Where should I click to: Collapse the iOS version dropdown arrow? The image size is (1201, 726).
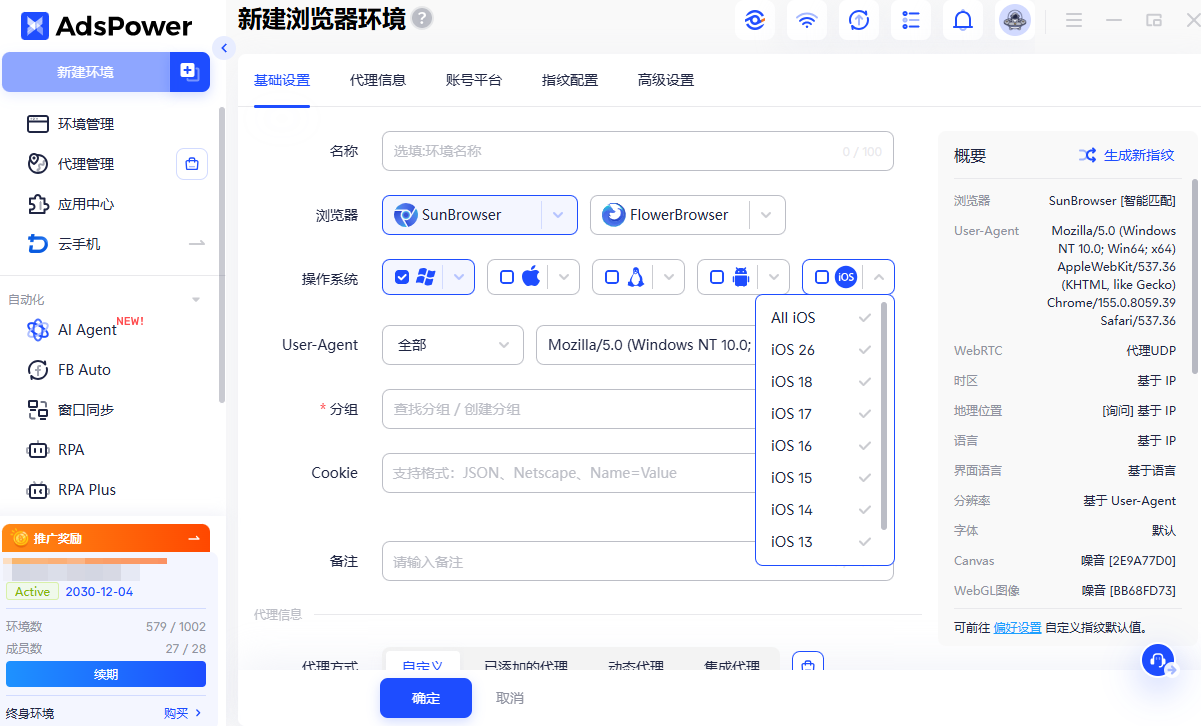(879, 277)
